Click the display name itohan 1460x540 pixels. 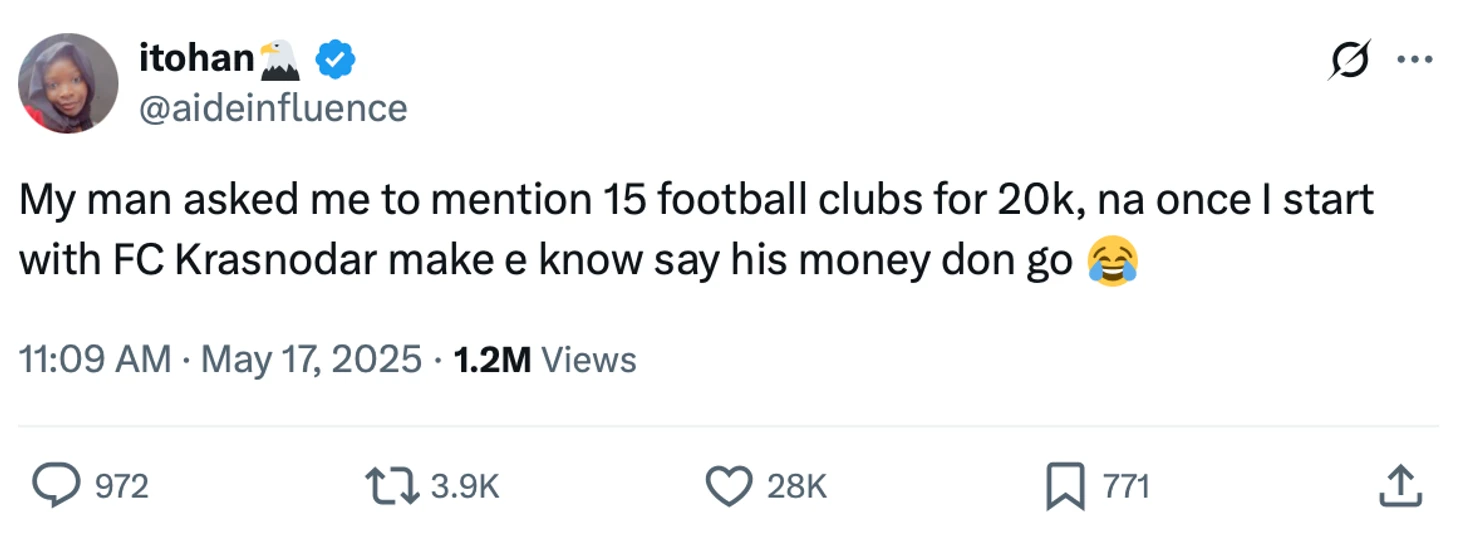pyautogui.click(x=198, y=58)
